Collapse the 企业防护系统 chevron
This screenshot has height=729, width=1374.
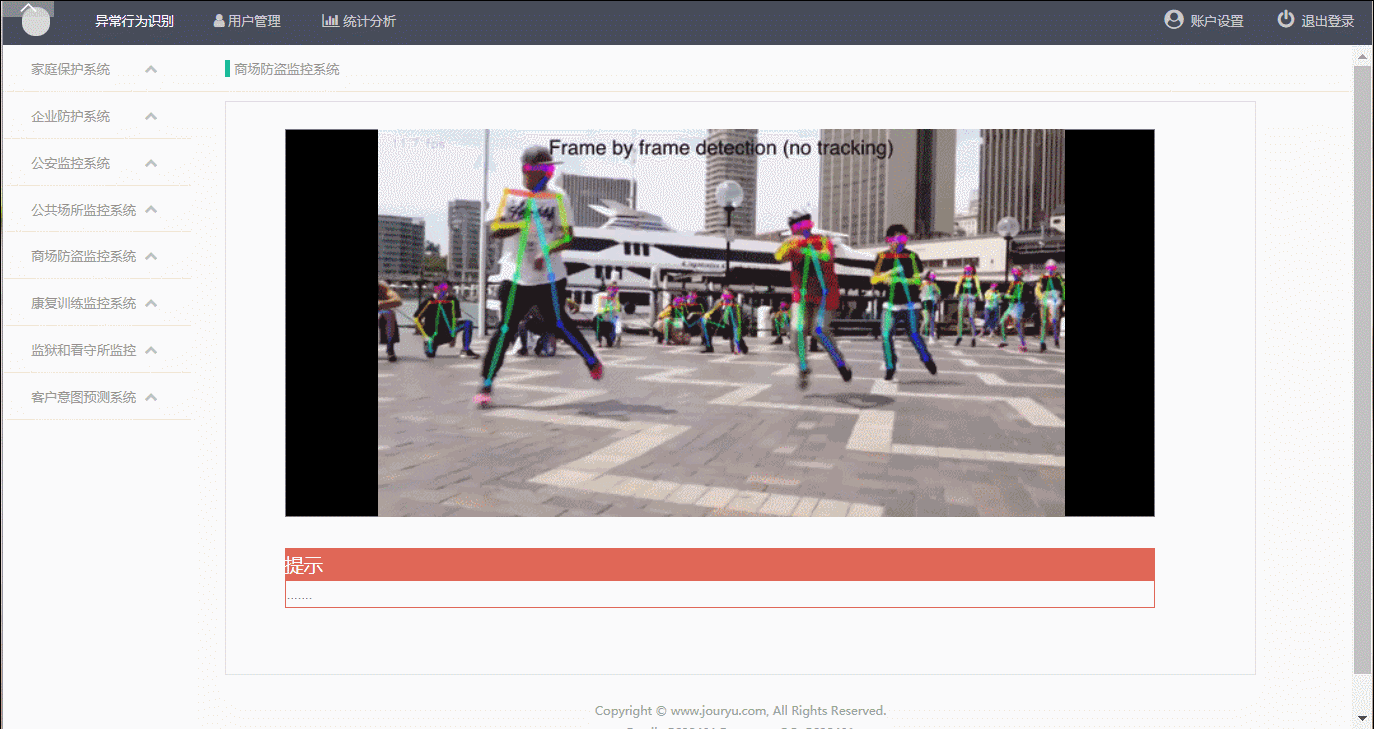(x=151, y=116)
